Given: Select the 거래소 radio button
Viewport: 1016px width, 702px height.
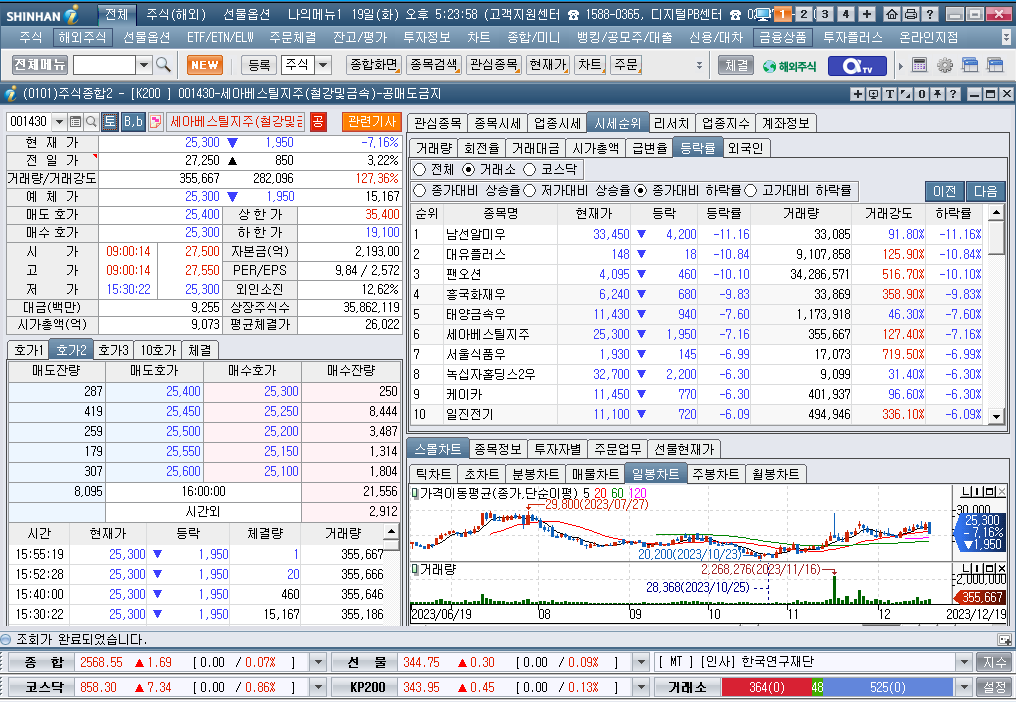Looking at the screenshot, I should pos(468,169).
